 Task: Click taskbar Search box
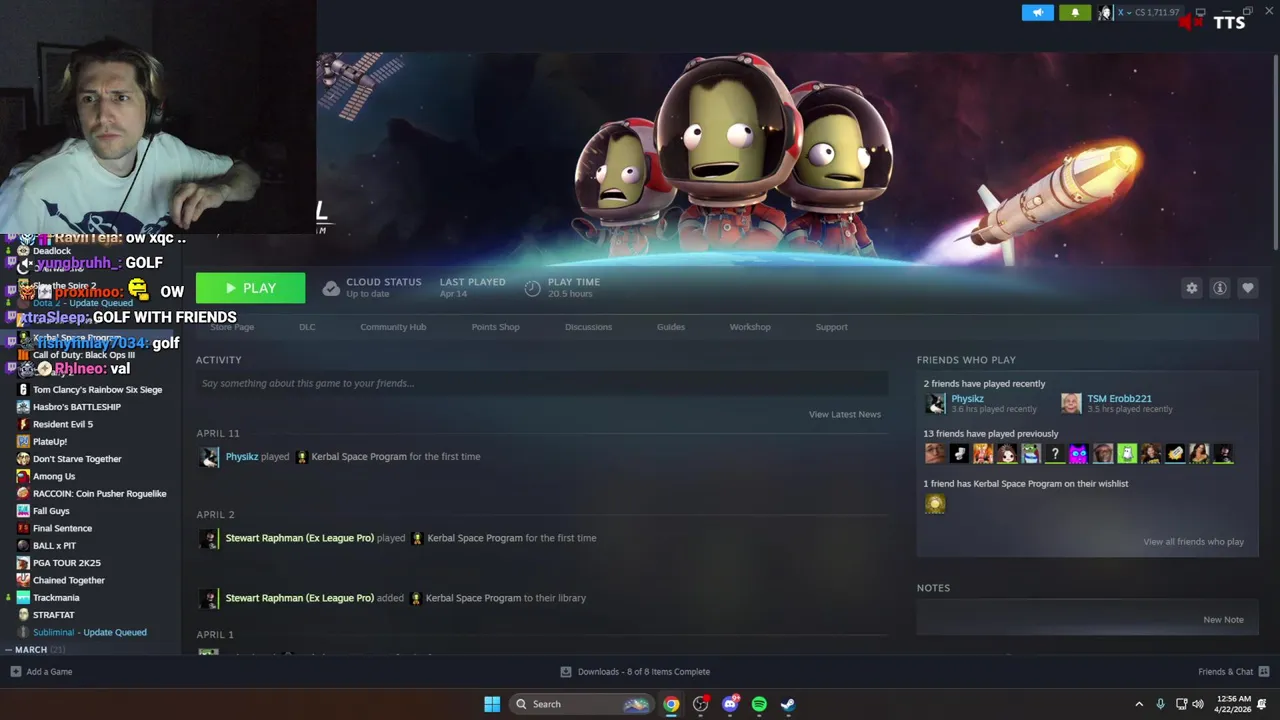(x=581, y=704)
